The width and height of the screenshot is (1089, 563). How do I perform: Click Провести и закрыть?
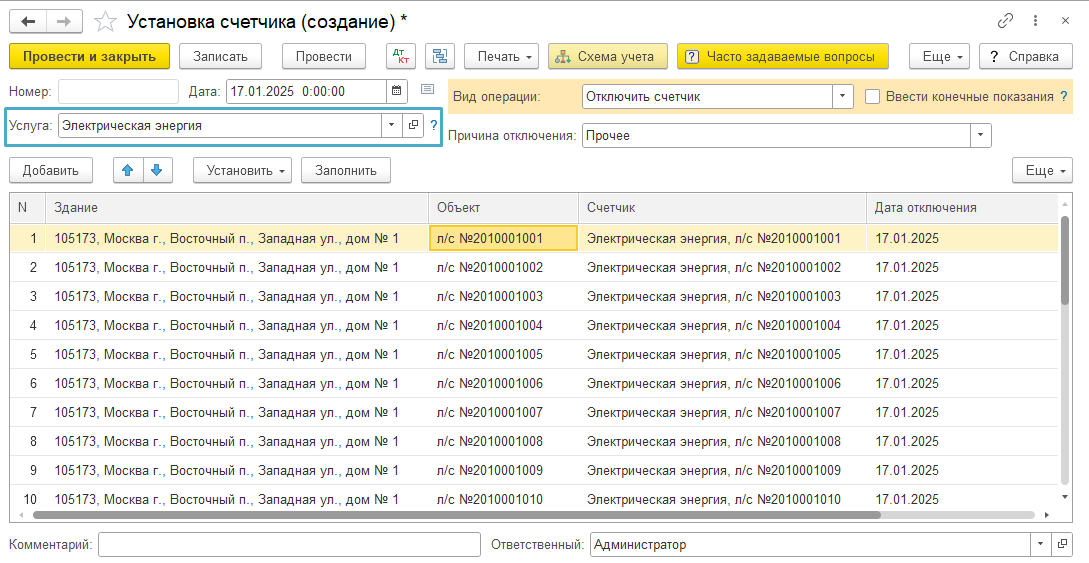(90, 56)
